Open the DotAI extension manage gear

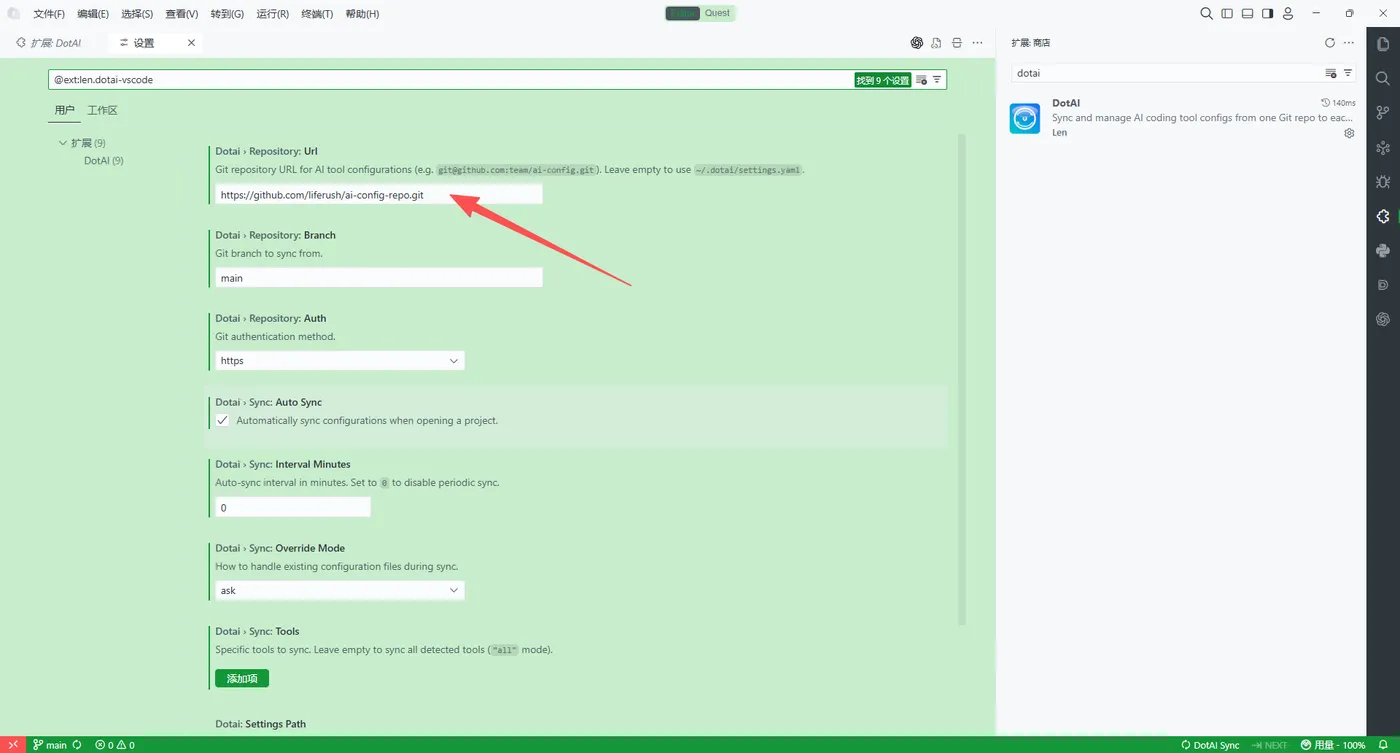pyautogui.click(x=1349, y=133)
